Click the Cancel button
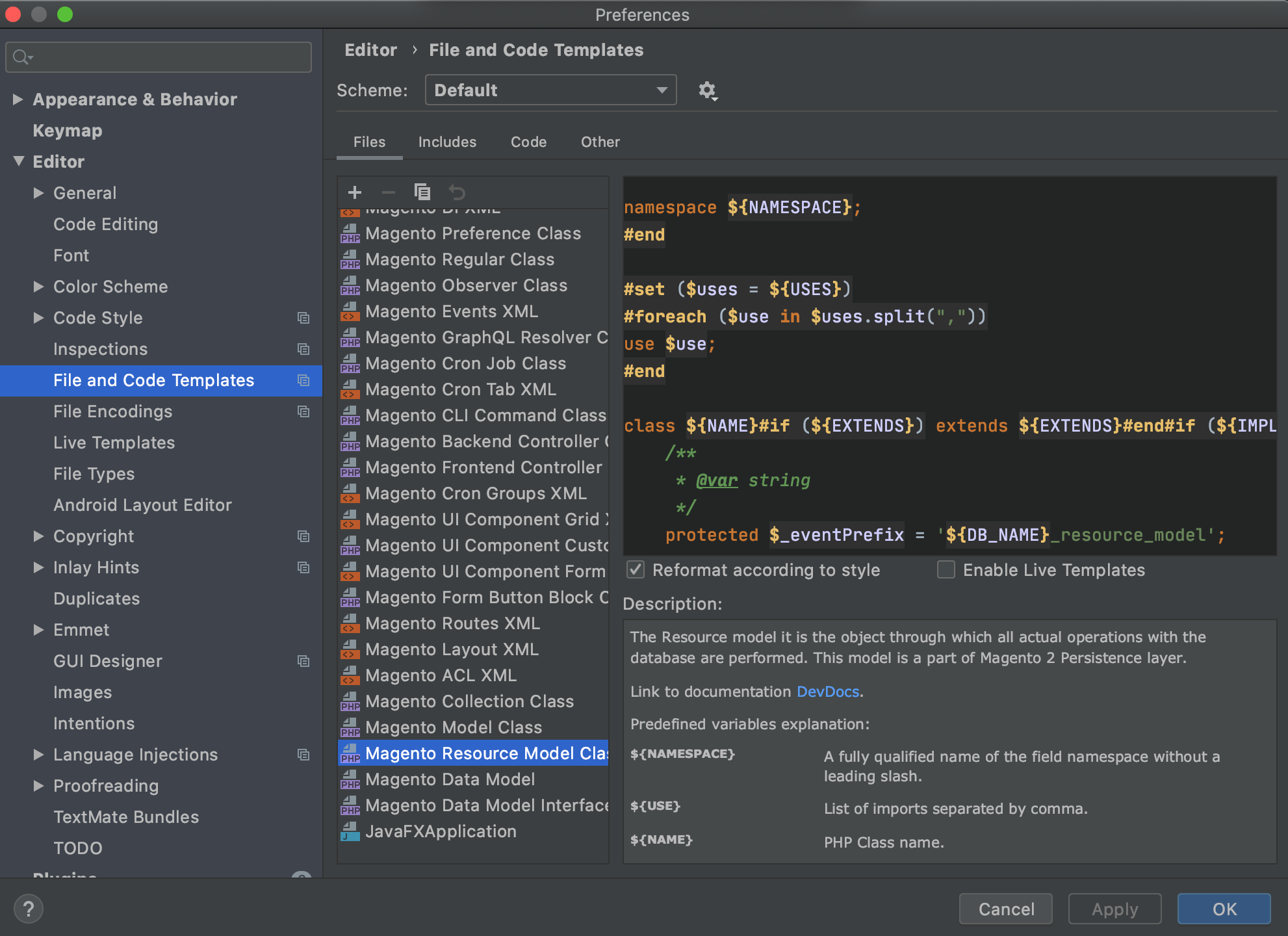The image size is (1288, 936). [1006, 909]
